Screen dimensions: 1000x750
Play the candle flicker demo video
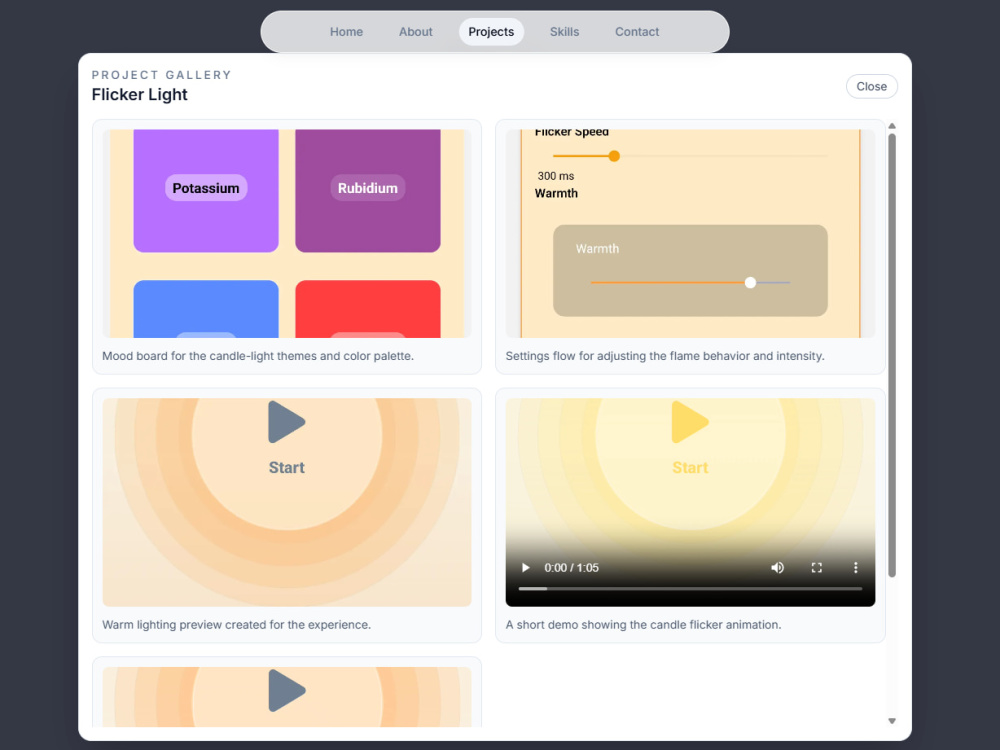pyautogui.click(x=526, y=568)
